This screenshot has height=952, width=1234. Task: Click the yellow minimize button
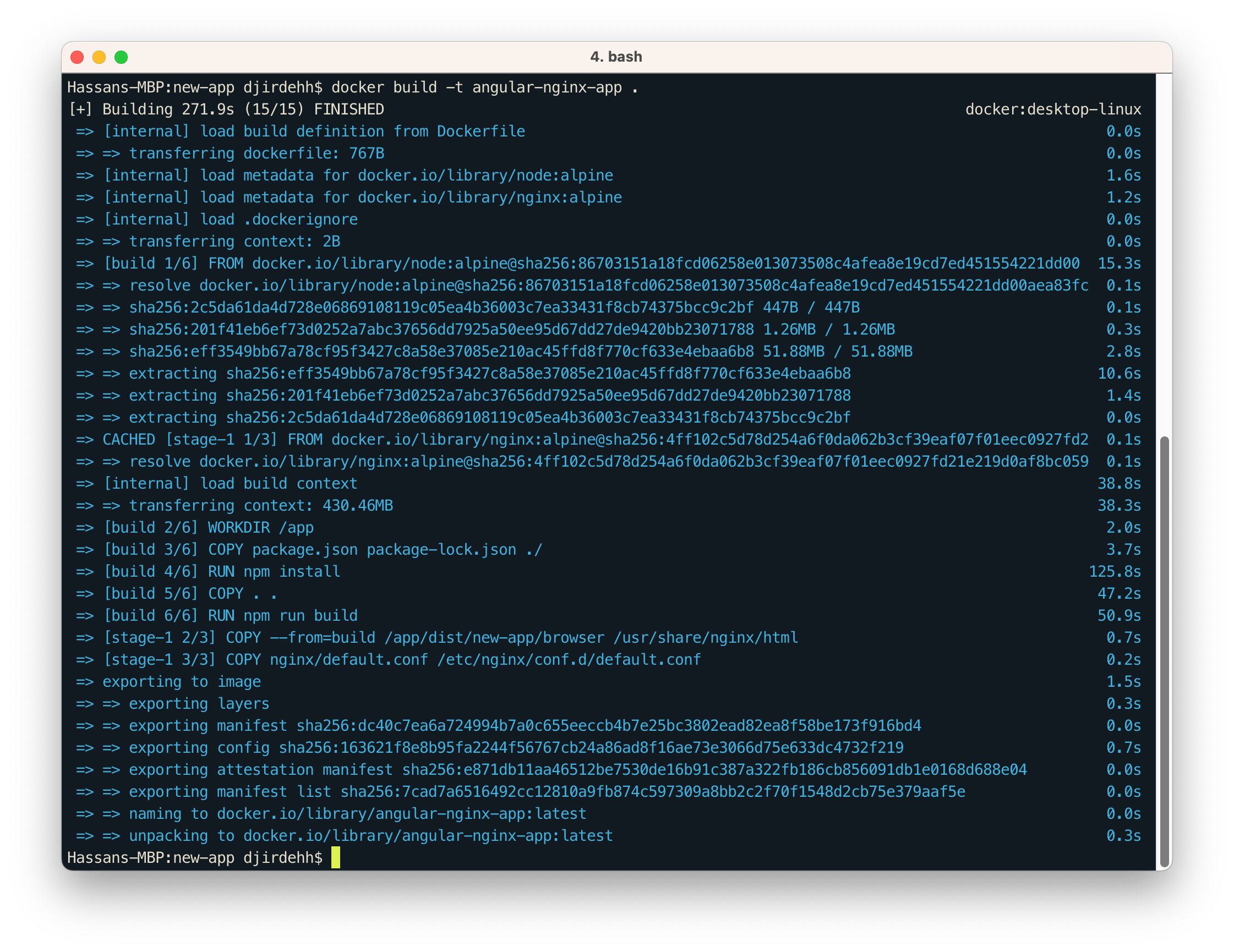pyautogui.click(x=100, y=57)
